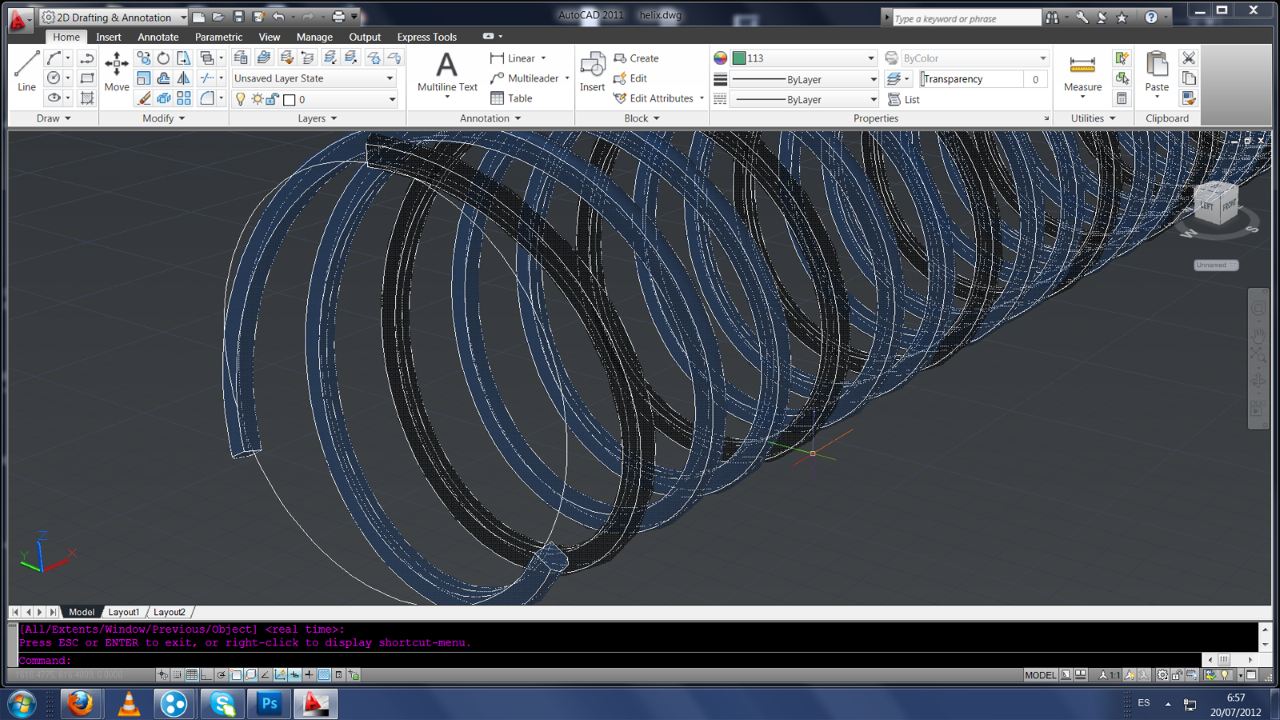Screen dimensions: 1280x720
Task: Click the keyword search input field
Action: pyautogui.click(x=966, y=18)
